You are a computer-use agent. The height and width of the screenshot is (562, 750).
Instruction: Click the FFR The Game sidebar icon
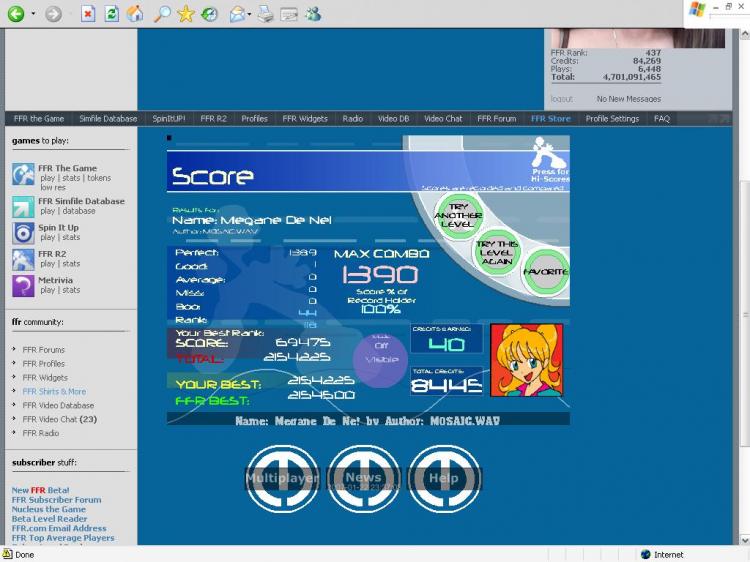tap(23, 174)
